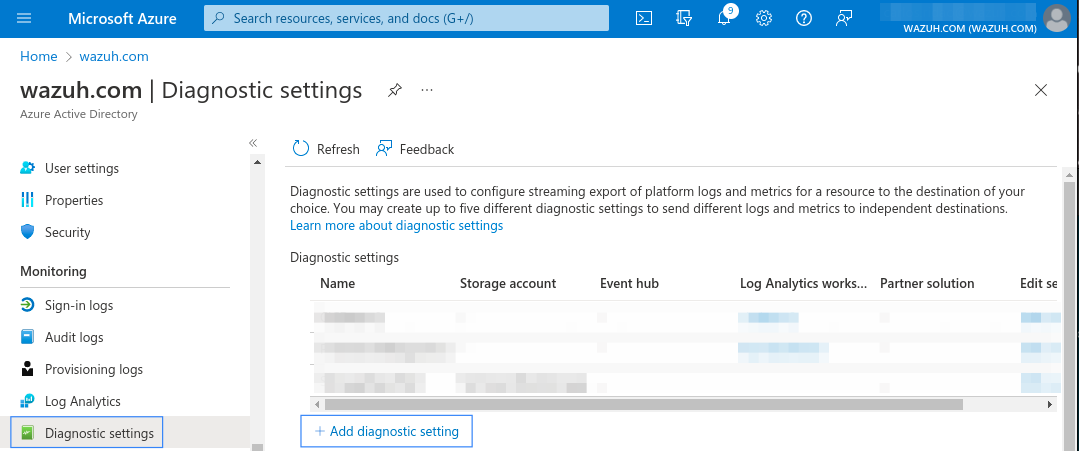Screen dimensions: 1079x451
Task: Open Directories and subscriptions filter icon
Action: 683,19
